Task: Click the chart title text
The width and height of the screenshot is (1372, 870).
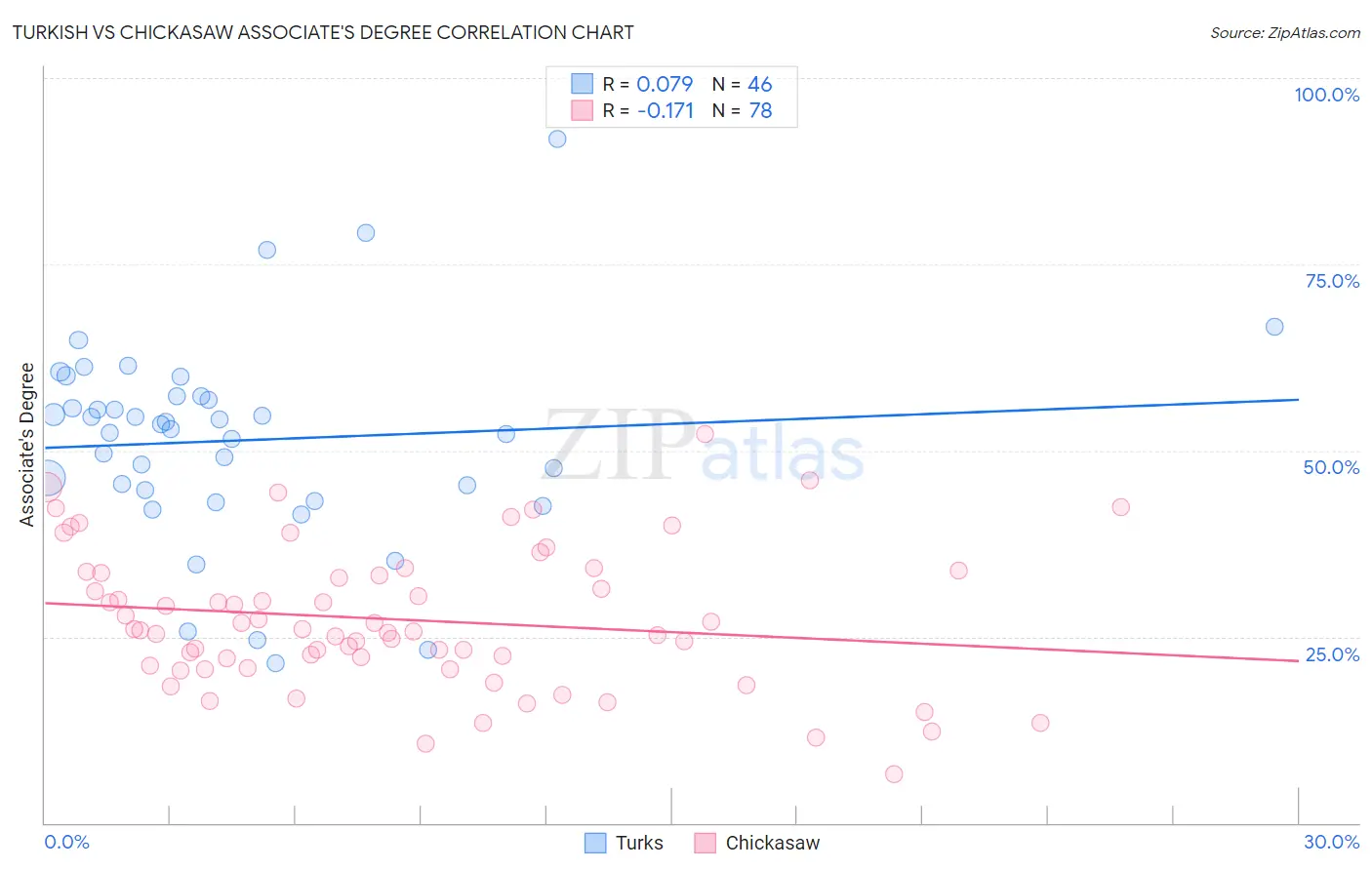Action: [x=323, y=32]
